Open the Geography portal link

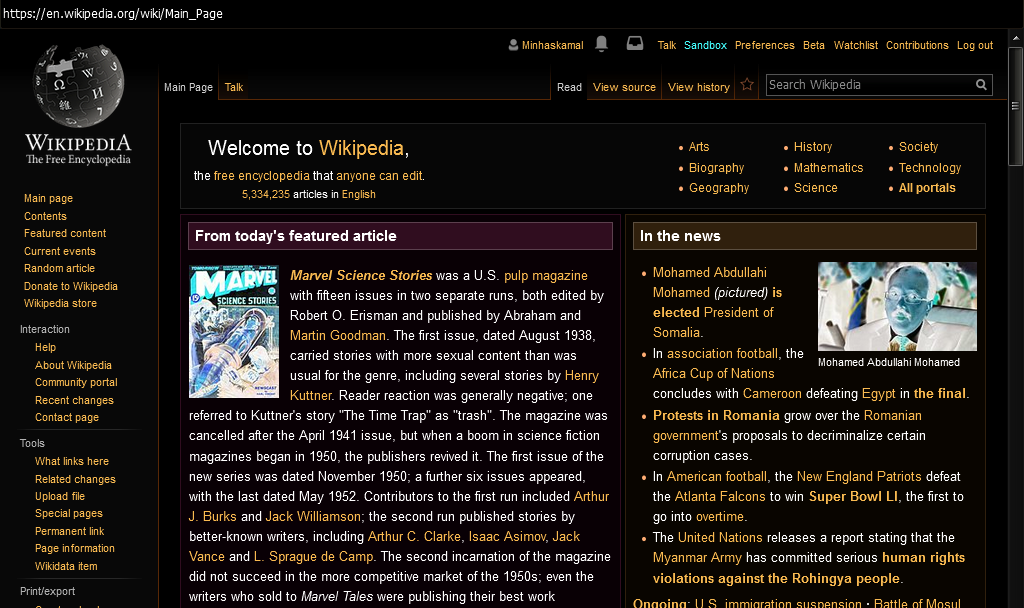[x=719, y=188]
